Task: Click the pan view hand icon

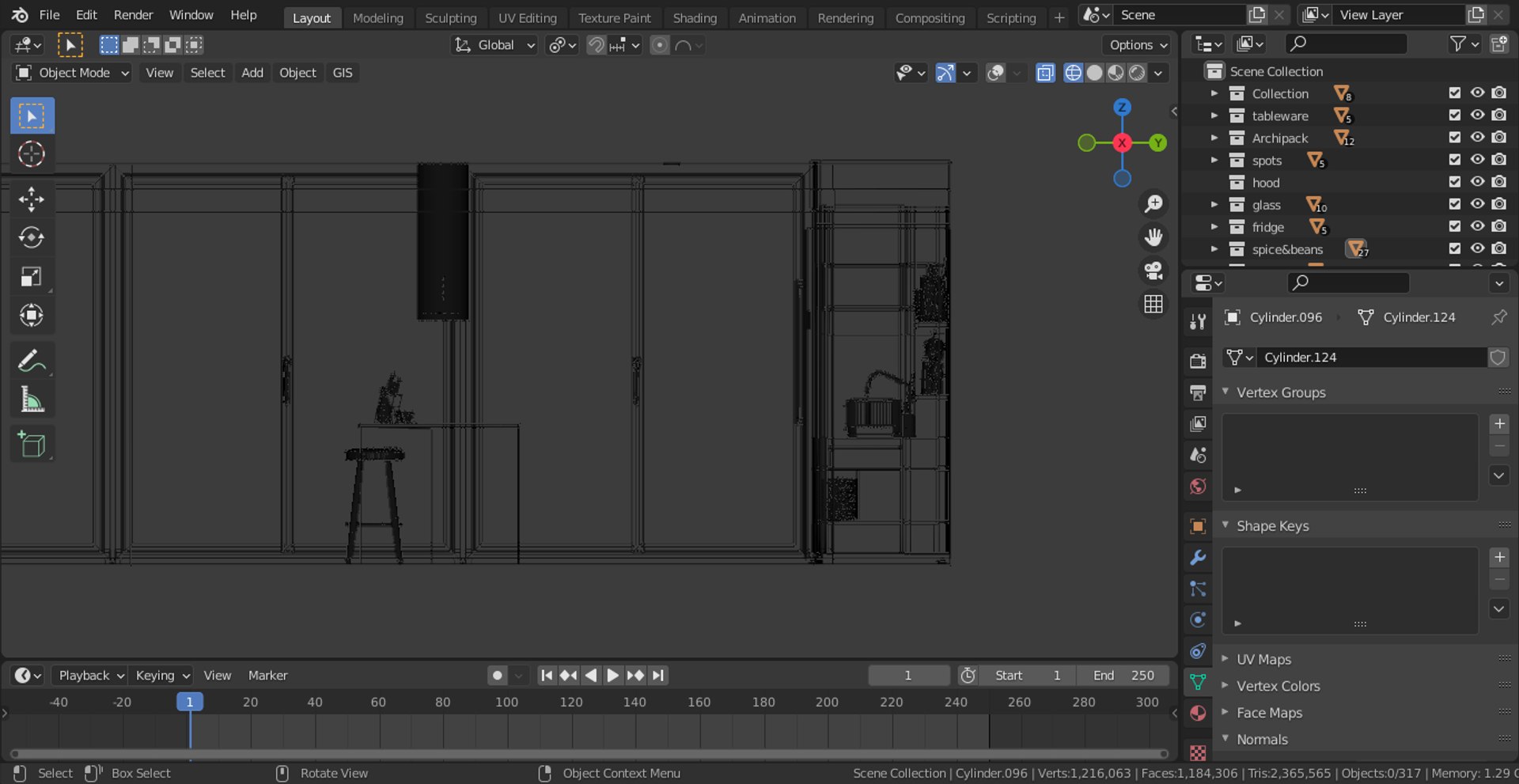Action: pos(1153,237)
